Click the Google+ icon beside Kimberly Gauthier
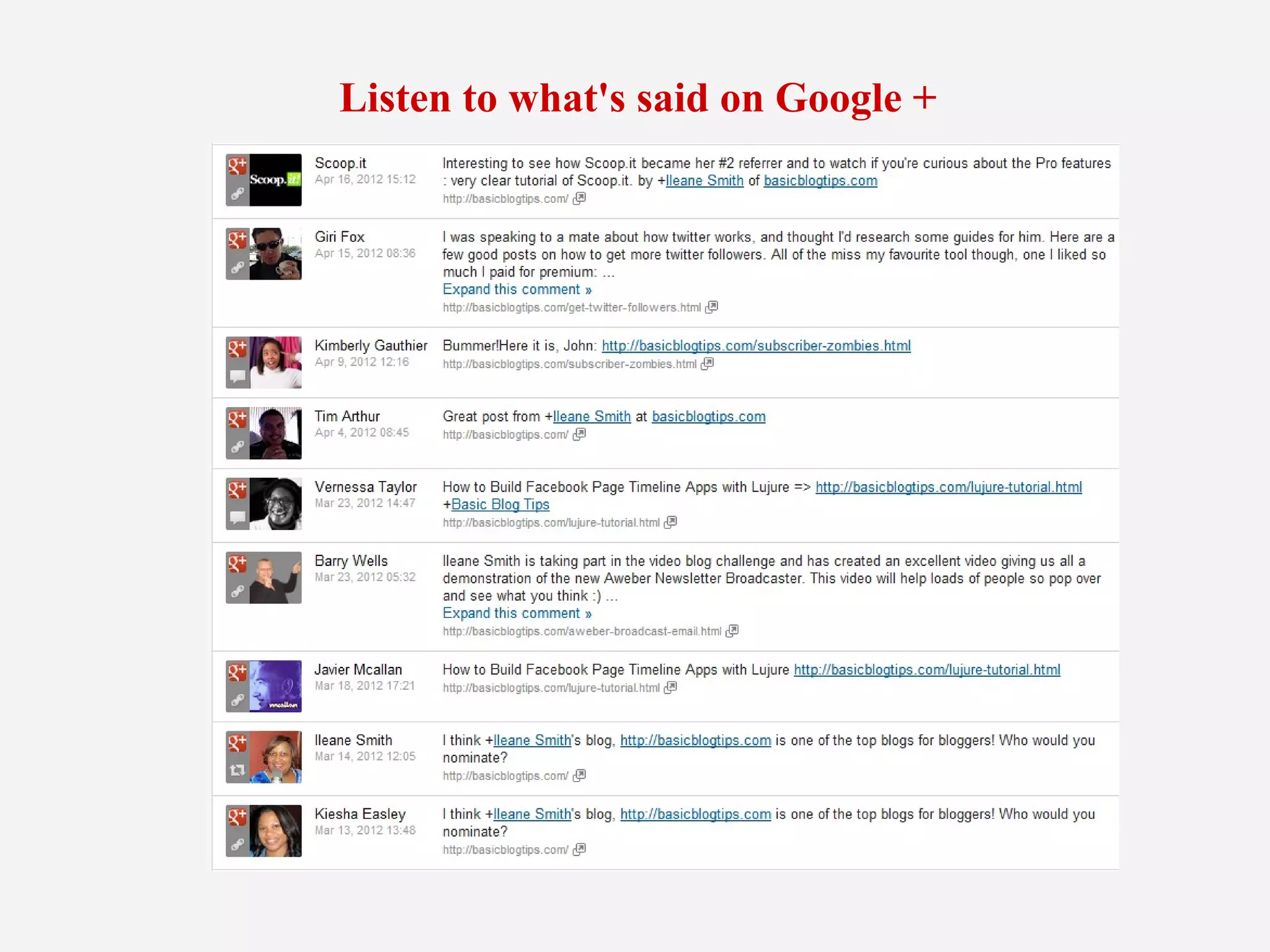Screen dimensions: 1270x952 (238, 348)
